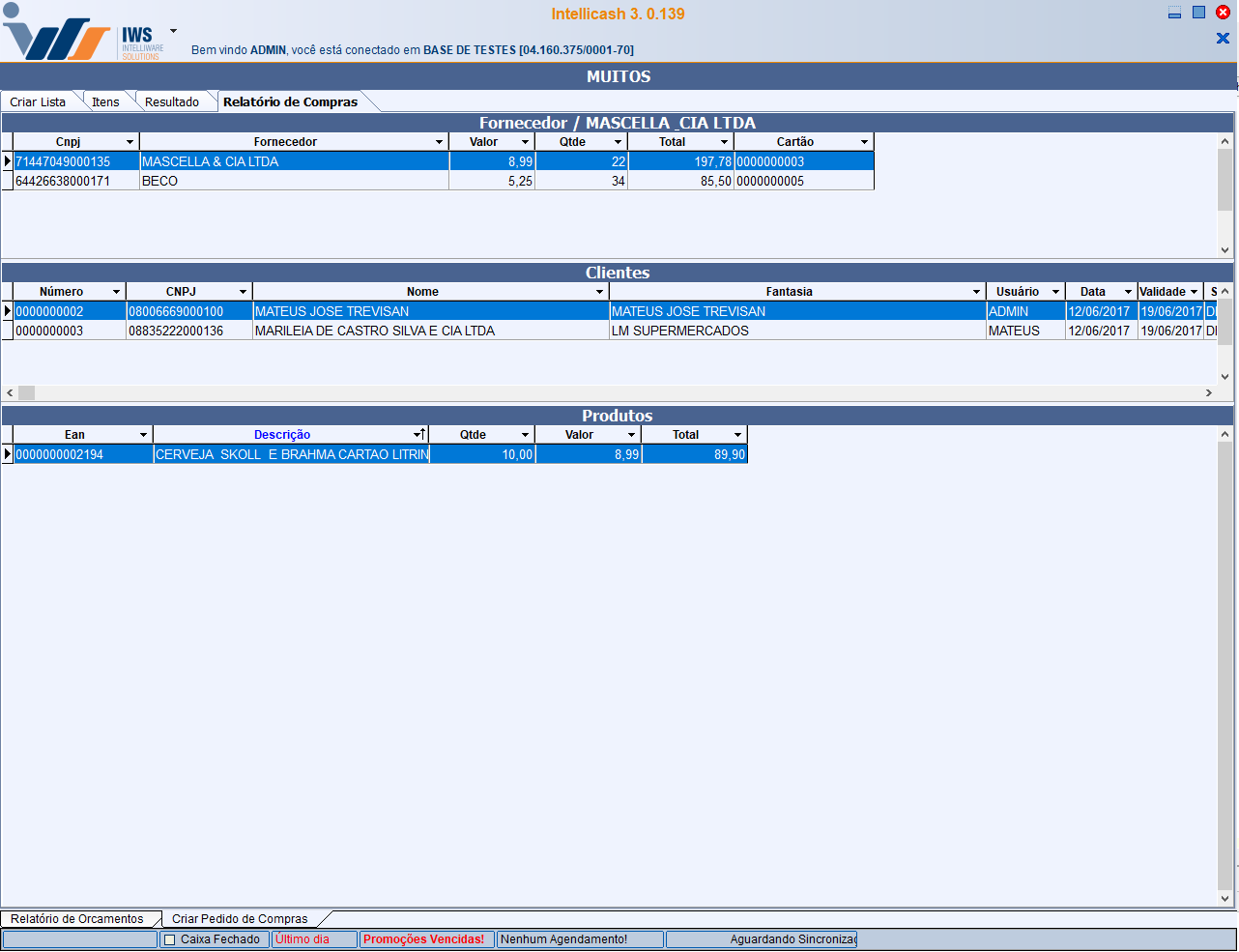
Task: Sort by the Descrição column header
Action: tap(282, 435)
